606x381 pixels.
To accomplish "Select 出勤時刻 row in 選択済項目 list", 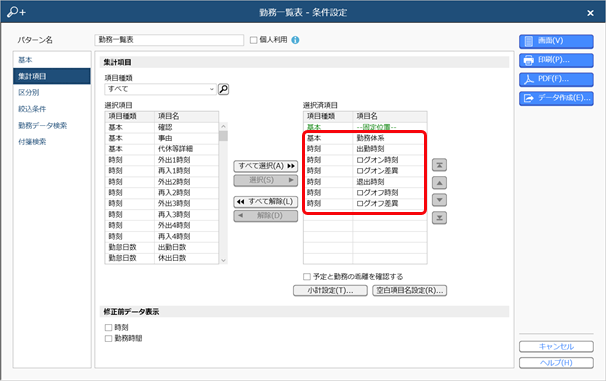I will point(365,149).
